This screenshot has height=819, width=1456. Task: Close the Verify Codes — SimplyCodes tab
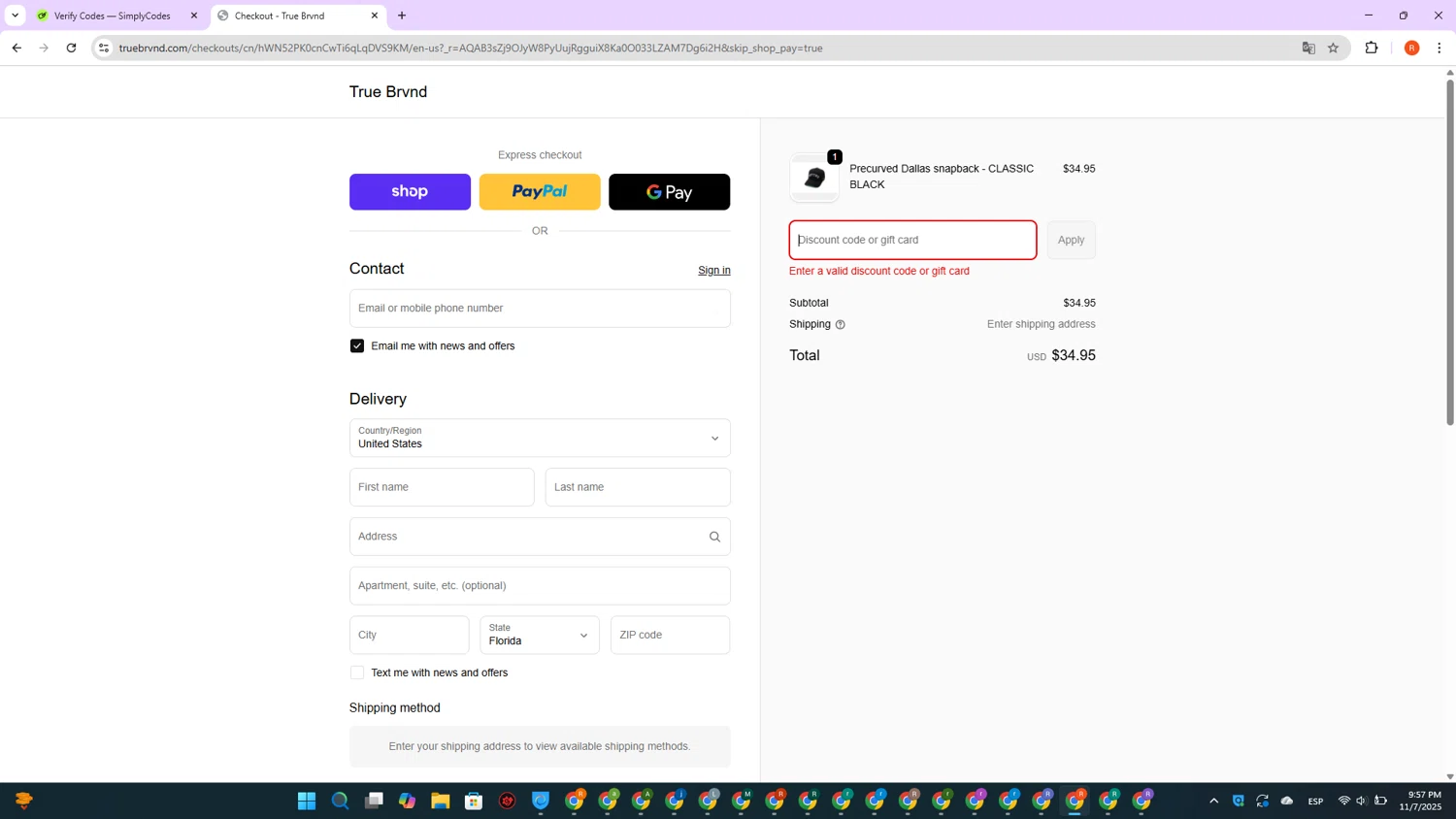(194, 16)
